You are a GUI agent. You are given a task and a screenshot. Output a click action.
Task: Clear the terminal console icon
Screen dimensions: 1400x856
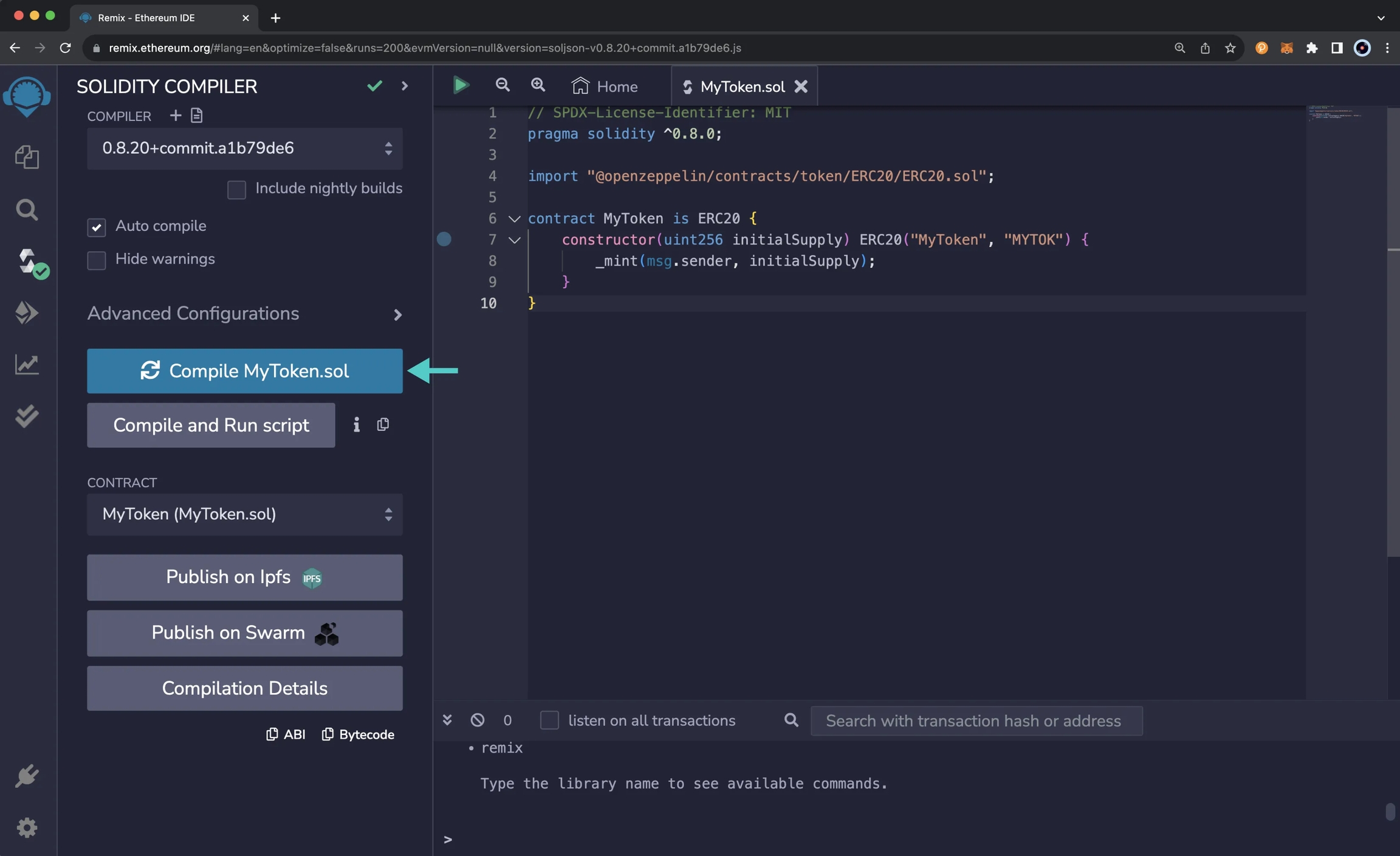(x=478, y=720)
